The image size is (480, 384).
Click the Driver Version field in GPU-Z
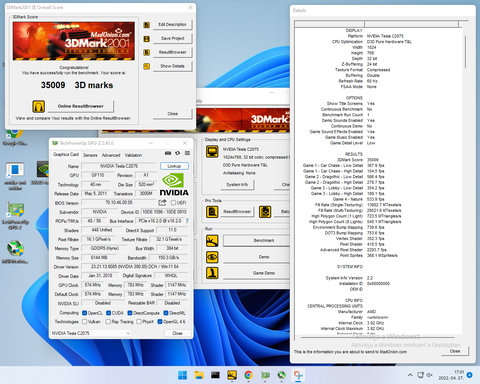pos(135,267)
